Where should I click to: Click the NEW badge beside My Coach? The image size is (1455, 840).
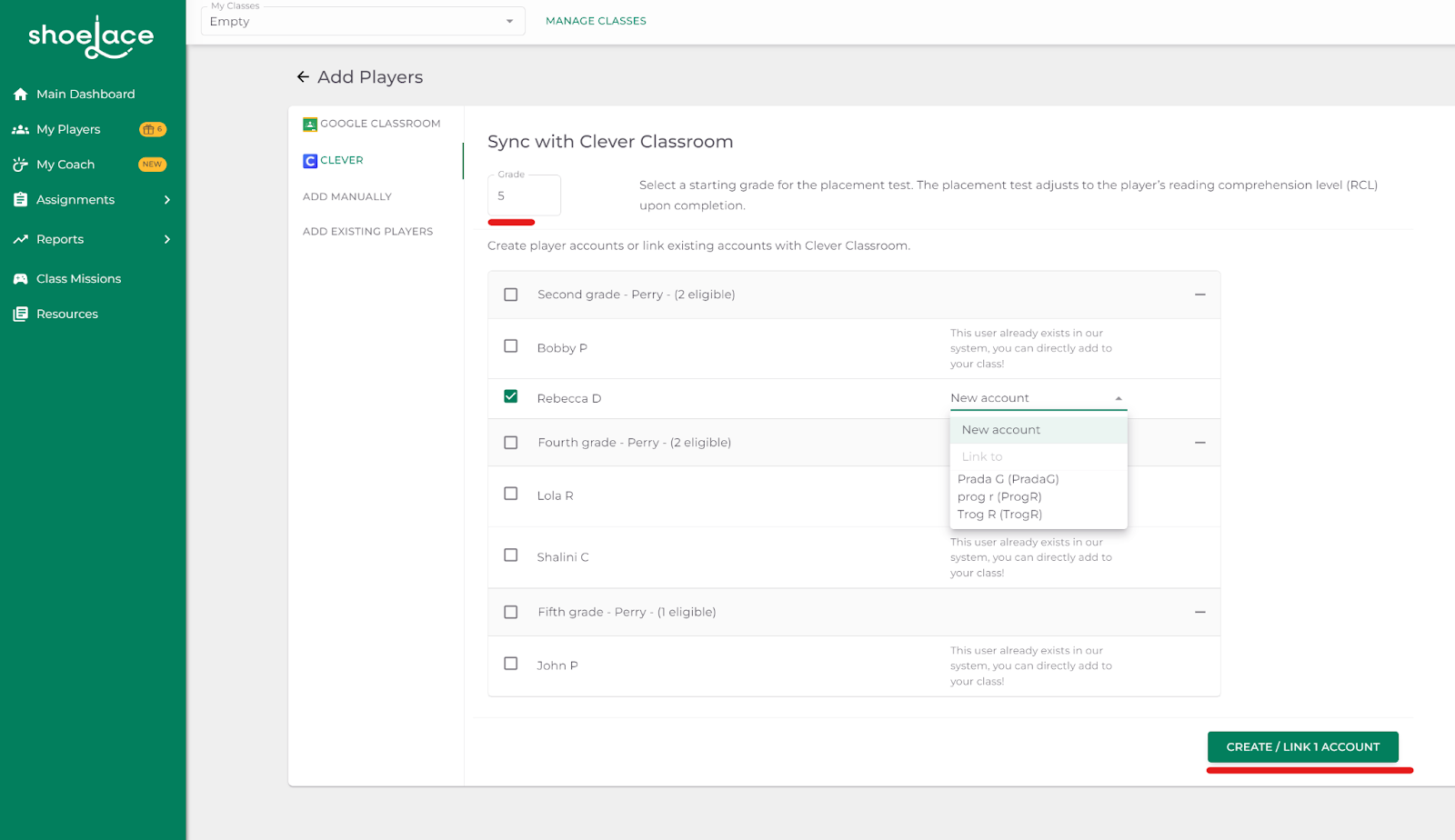click(x=153, y=165)
